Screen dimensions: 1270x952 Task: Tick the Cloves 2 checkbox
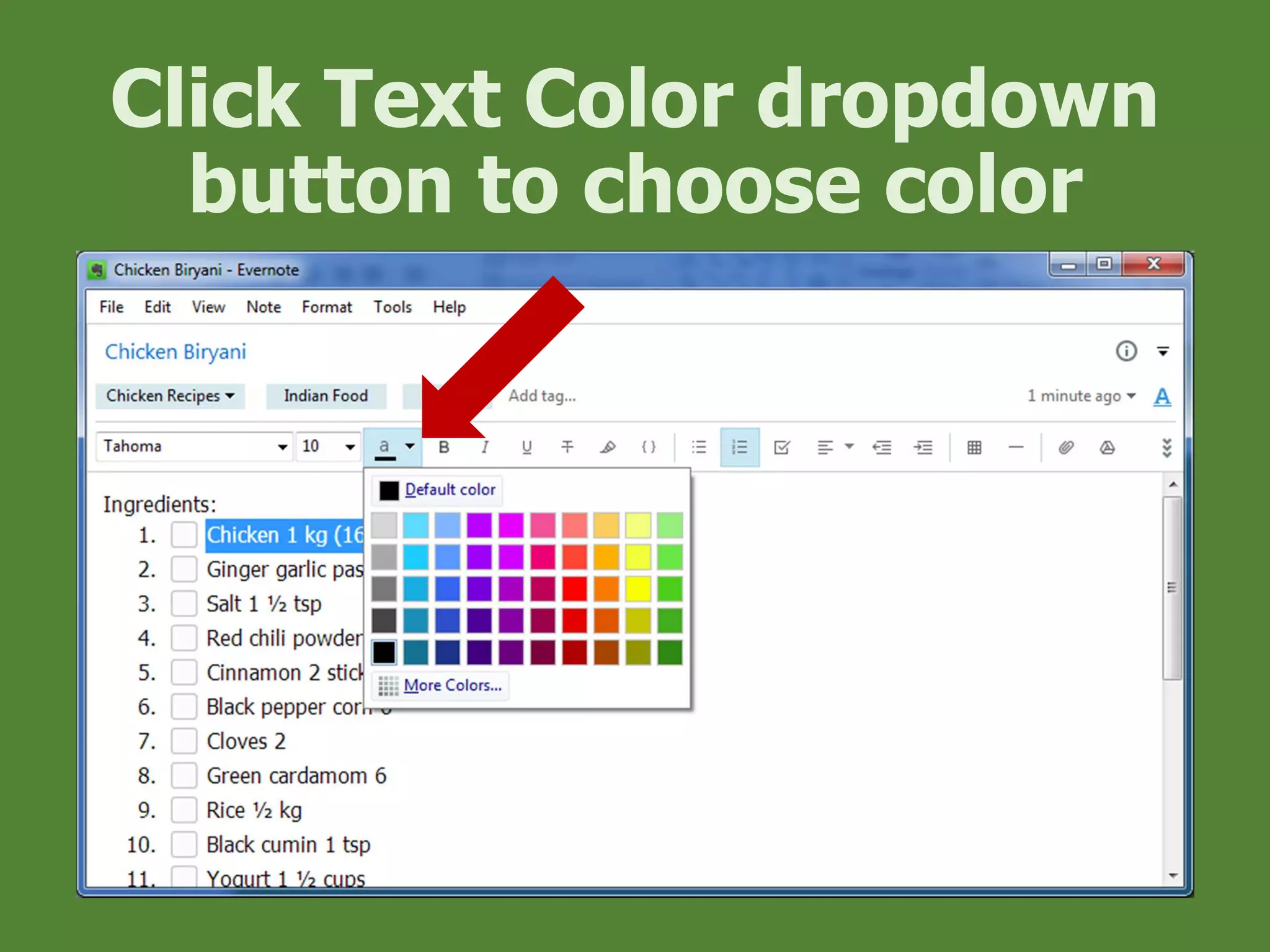click(184, 741)
